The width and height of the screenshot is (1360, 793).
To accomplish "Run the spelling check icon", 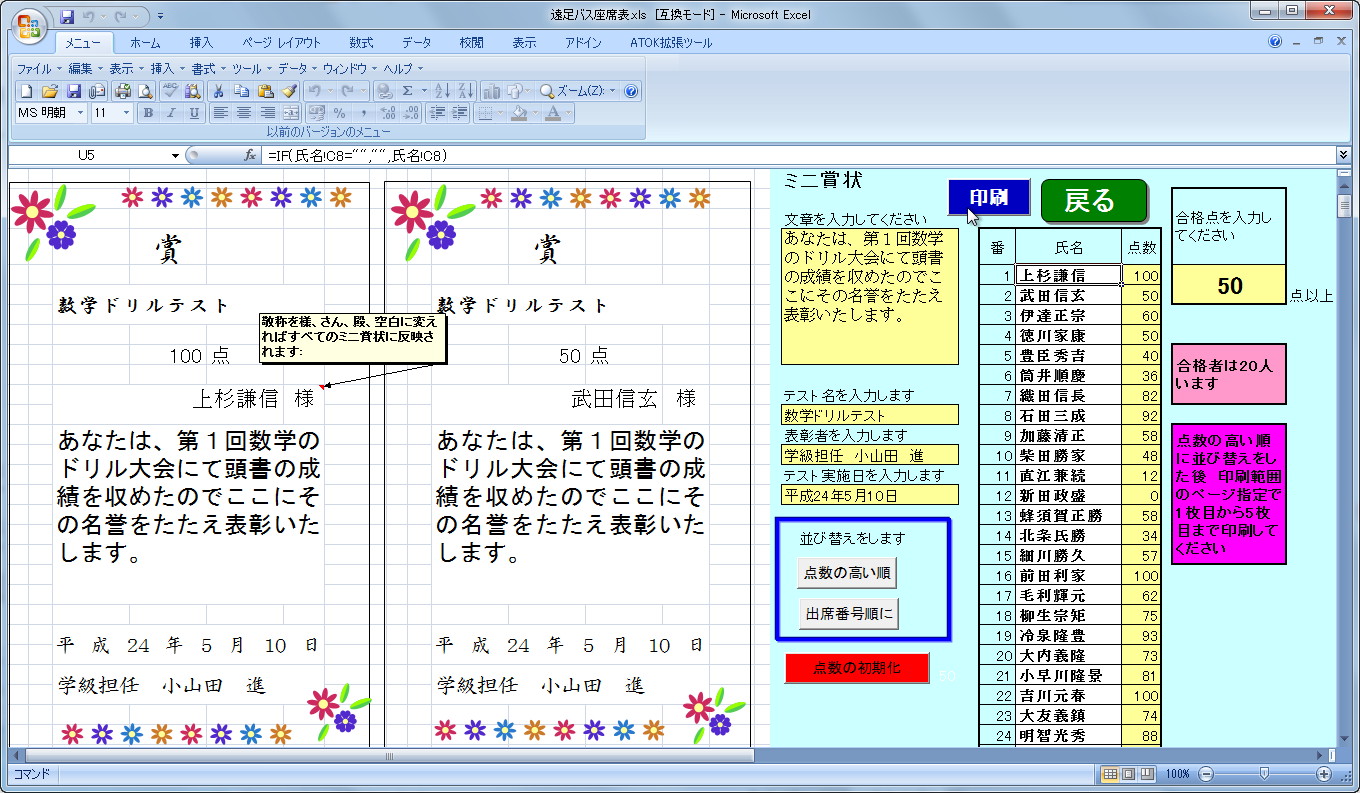I will click(x=170, y=91).
